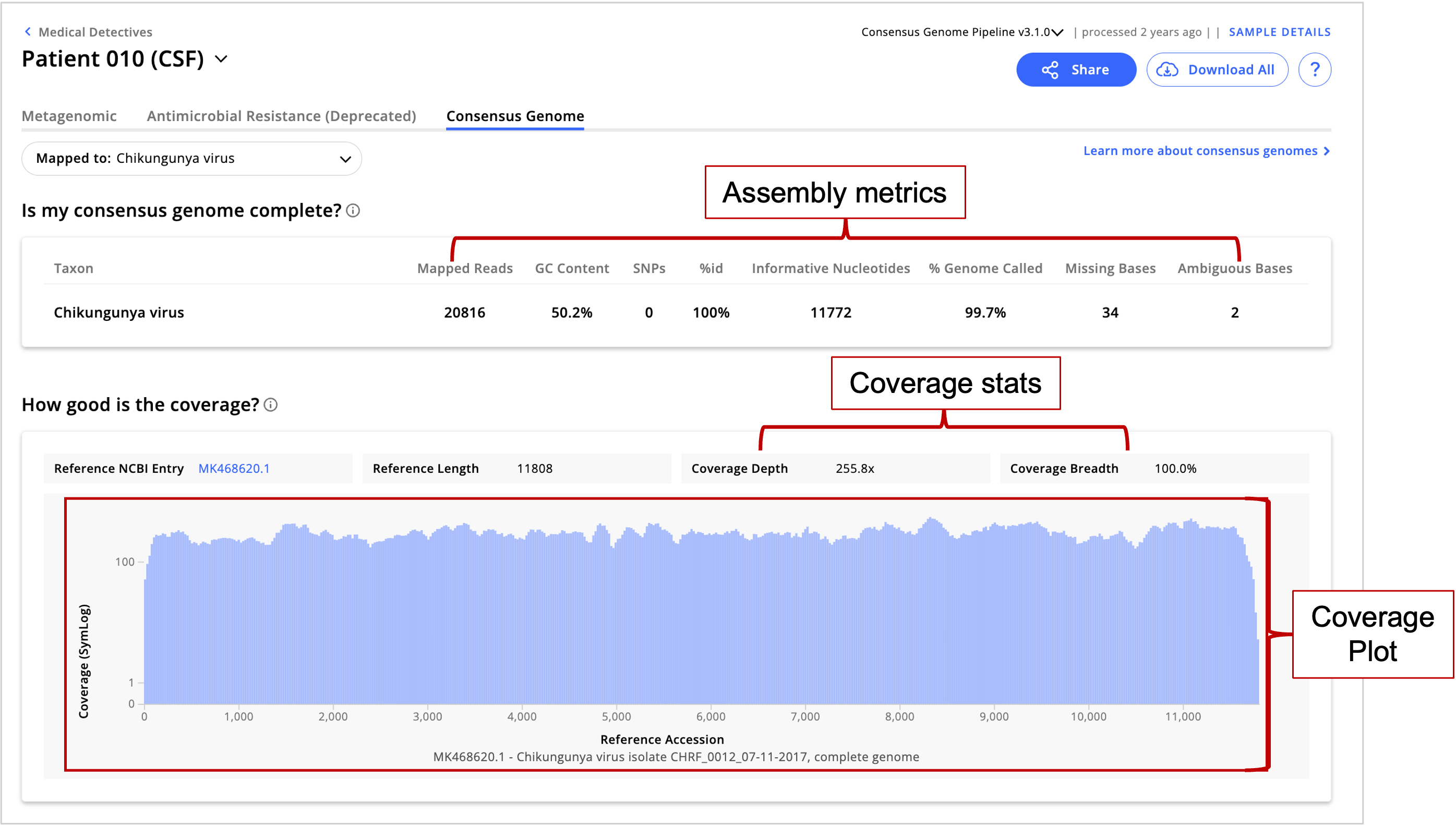The height and width of the screenshot is (825, 1456).
Task: Open the SAMPLE DETAILS link
Action: coord(1279,32)
